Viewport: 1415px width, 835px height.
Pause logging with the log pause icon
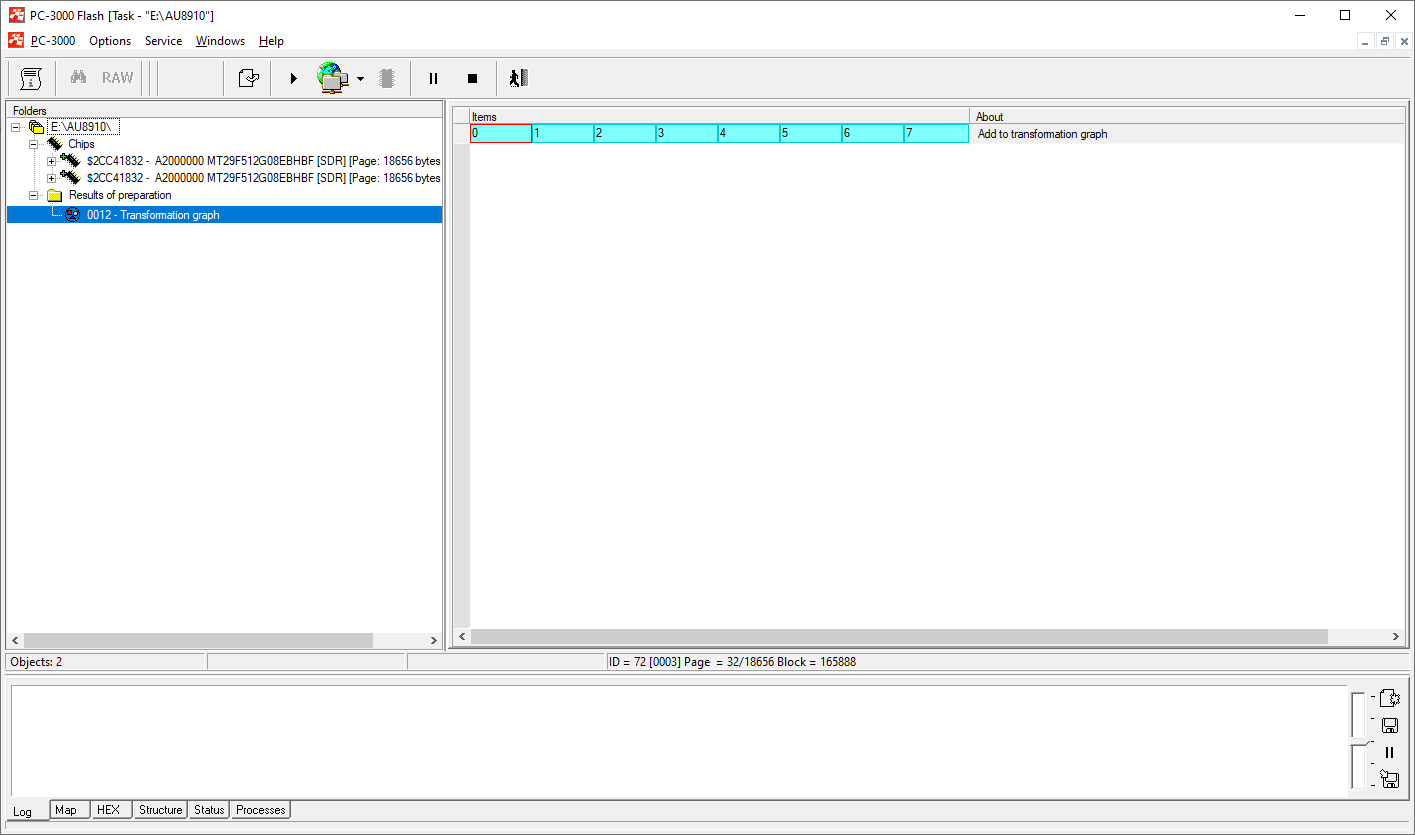click(x=1389, y=753)
